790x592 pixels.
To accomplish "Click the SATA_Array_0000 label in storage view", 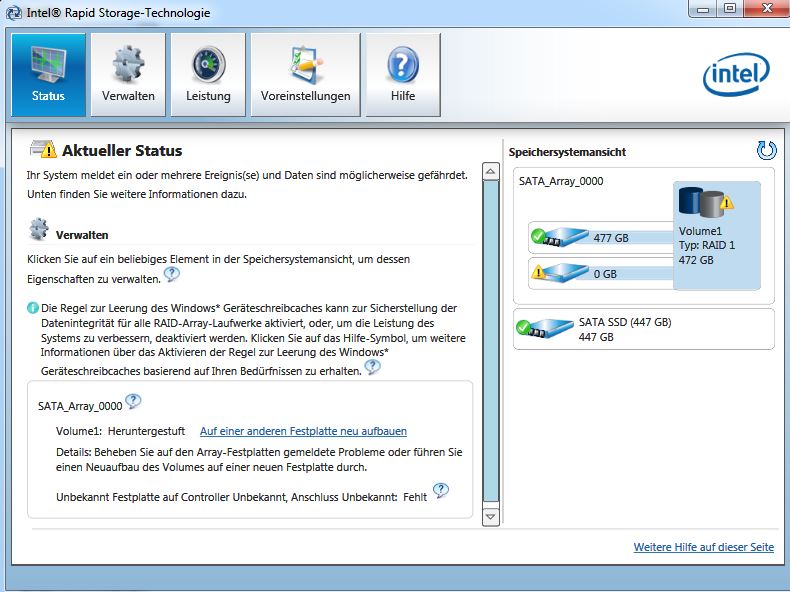I will coord(561,181).
